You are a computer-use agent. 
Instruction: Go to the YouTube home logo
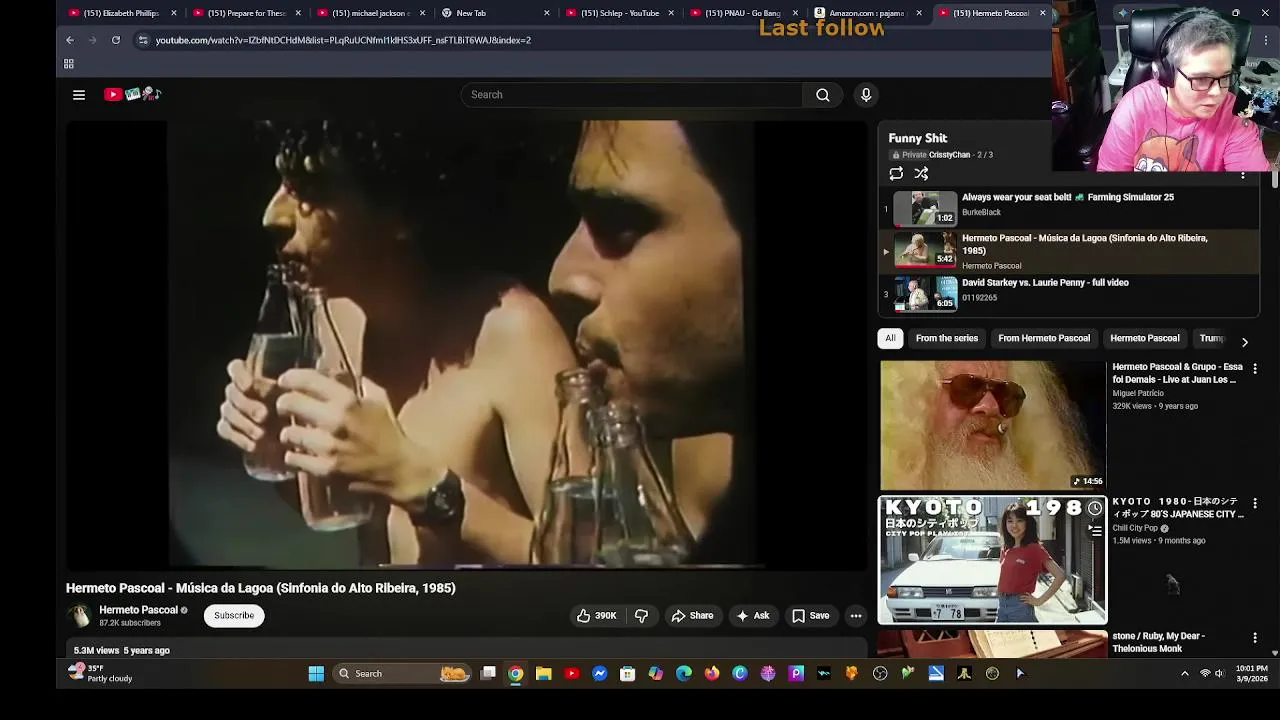click(x=132, y=94)
